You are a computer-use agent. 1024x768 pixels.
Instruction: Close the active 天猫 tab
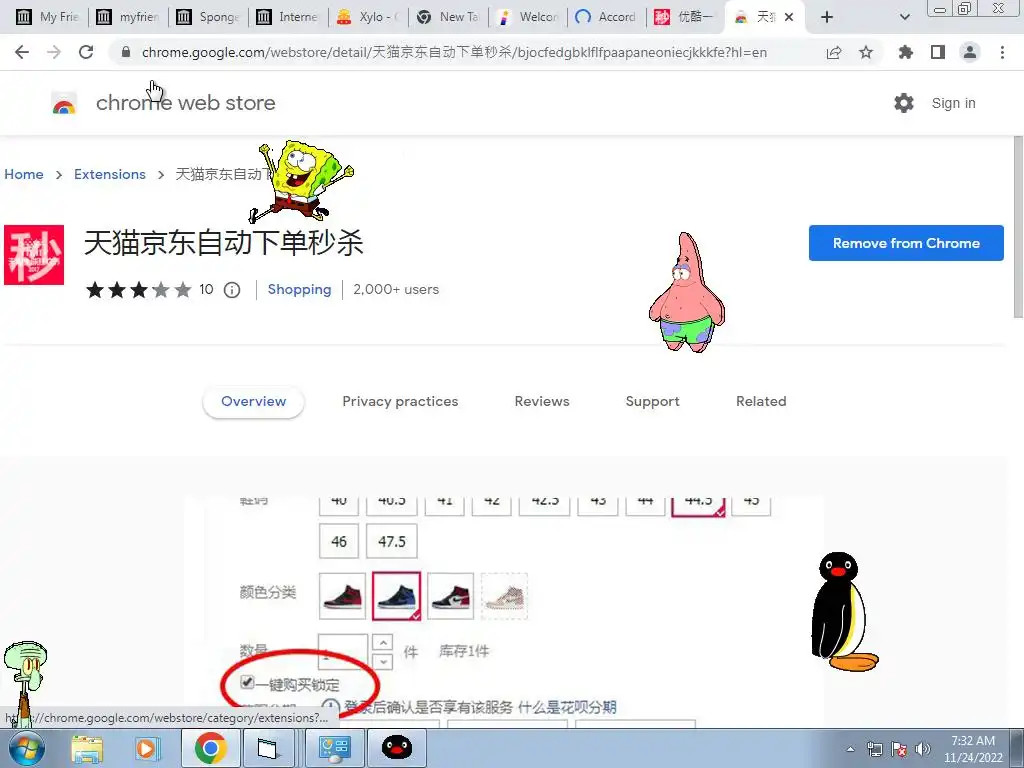pos(789,17)
